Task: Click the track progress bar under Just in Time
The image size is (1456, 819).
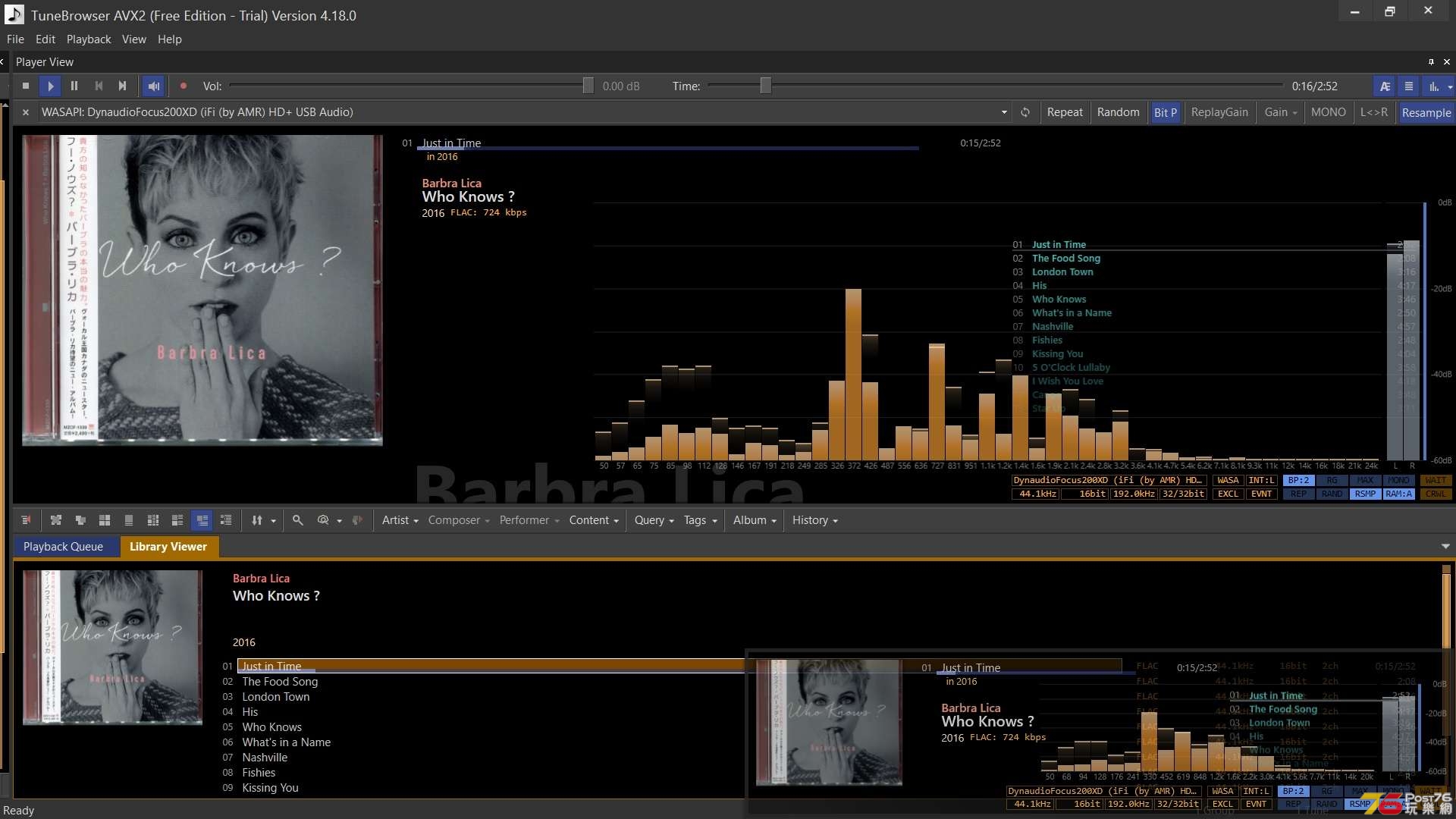Action: [668, 149]
